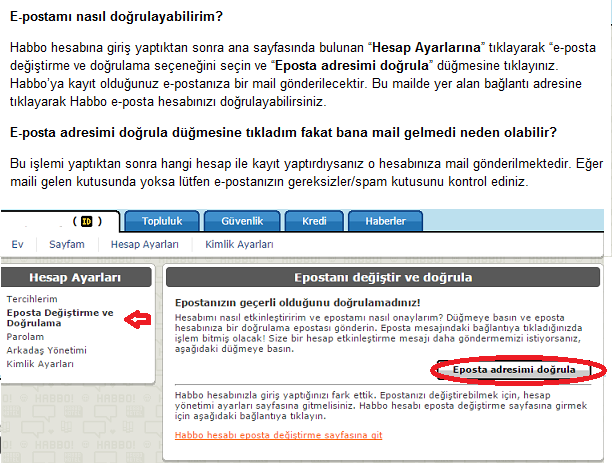Open Eposta Değiştirme ve Doğrulama in sidebar
Viewport: 615px width, 469px height.
(x=60, y=318)
